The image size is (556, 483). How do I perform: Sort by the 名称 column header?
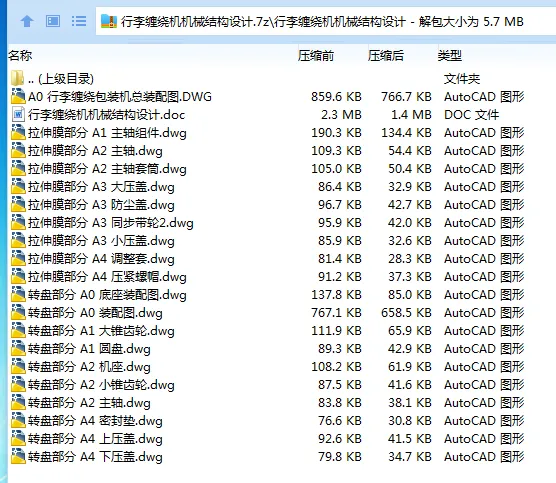(x=20, y=56)
